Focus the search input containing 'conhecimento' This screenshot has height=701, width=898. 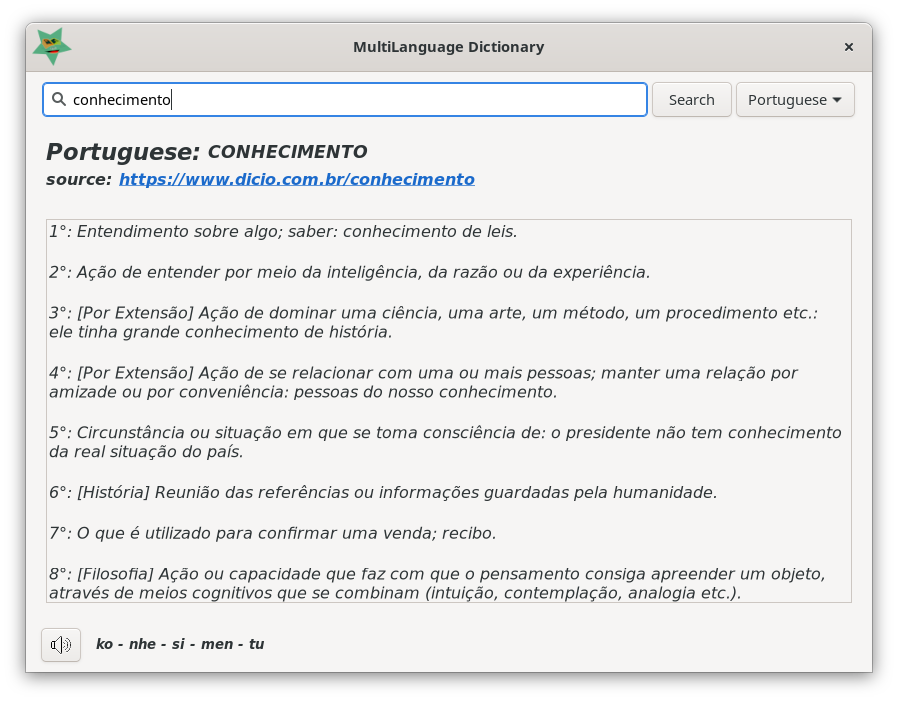pos(345,100)
